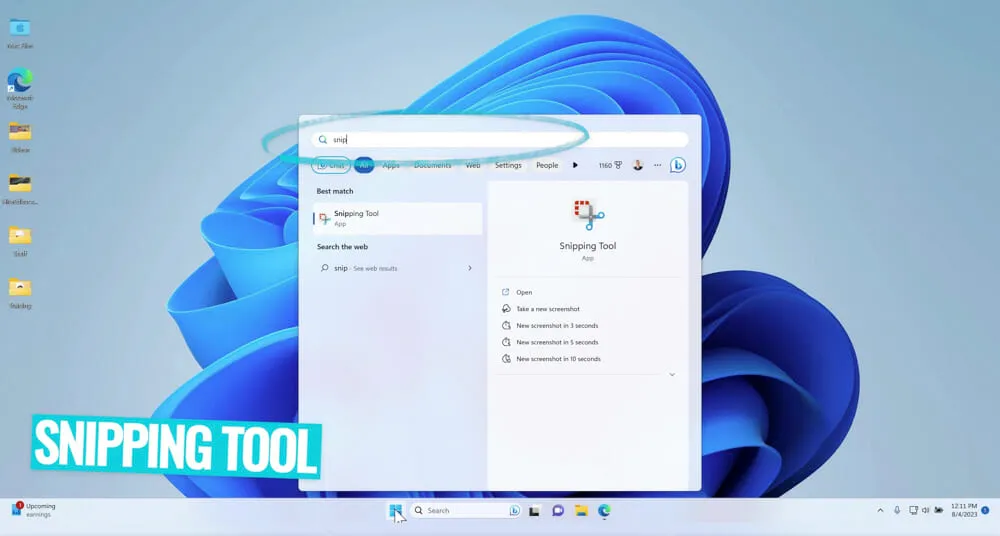Show hidden icons in system tray
Viewport: 1000px width, 536px height.
[880, 510]
